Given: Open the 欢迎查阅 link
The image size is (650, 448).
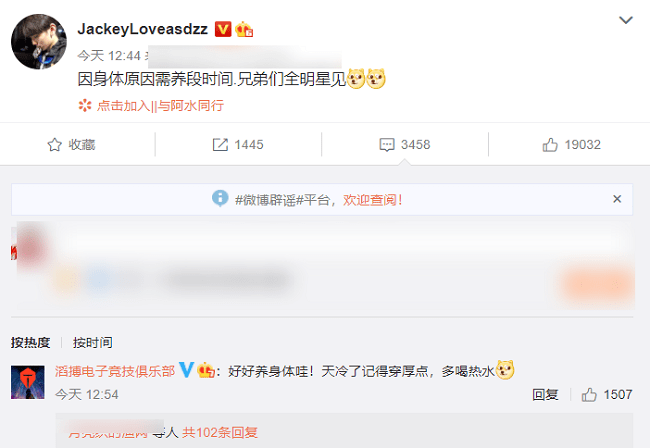Looking at the screenshot, I should (373, 200).
